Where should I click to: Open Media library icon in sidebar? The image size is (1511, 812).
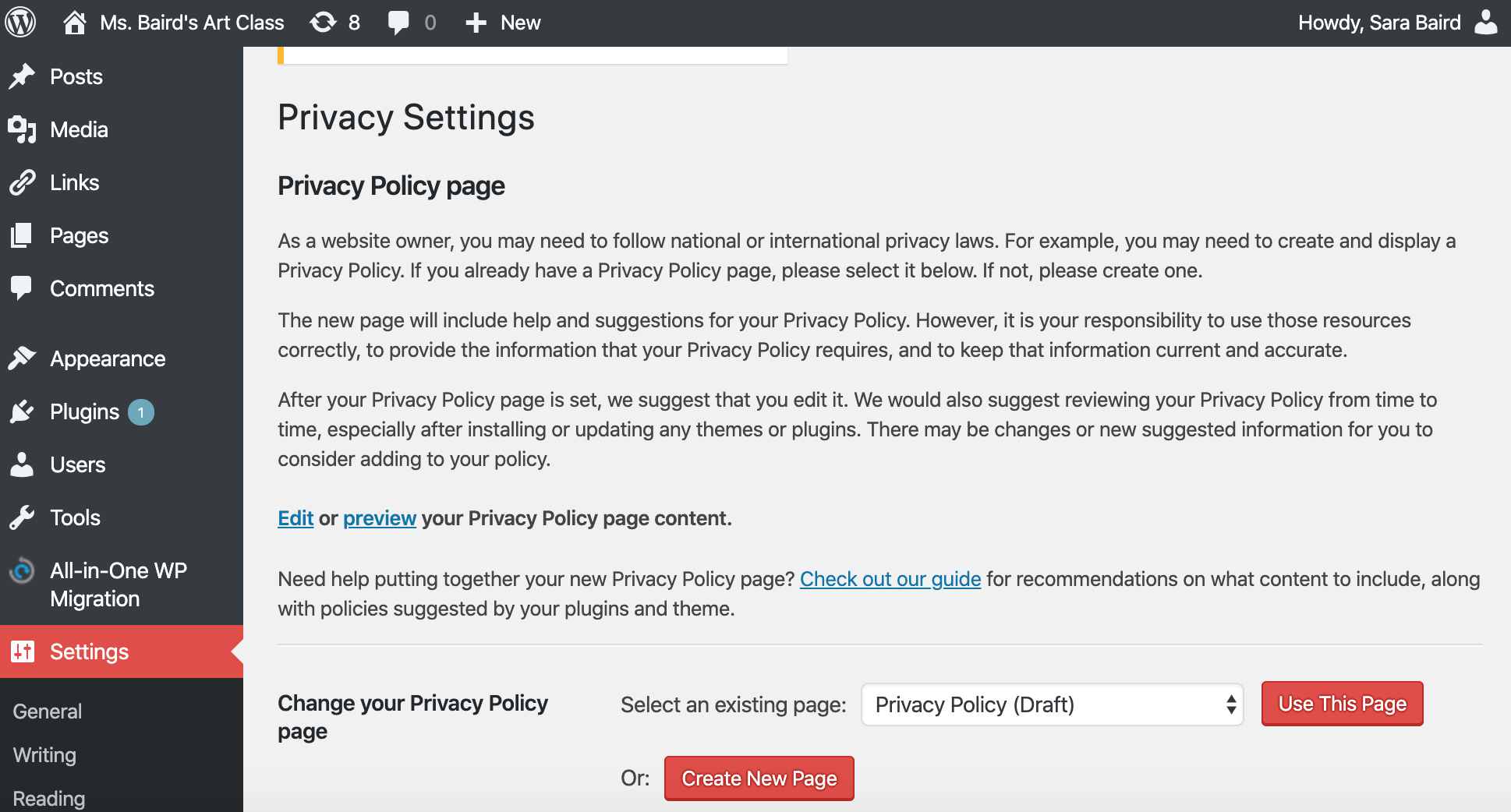pos(23,129)
